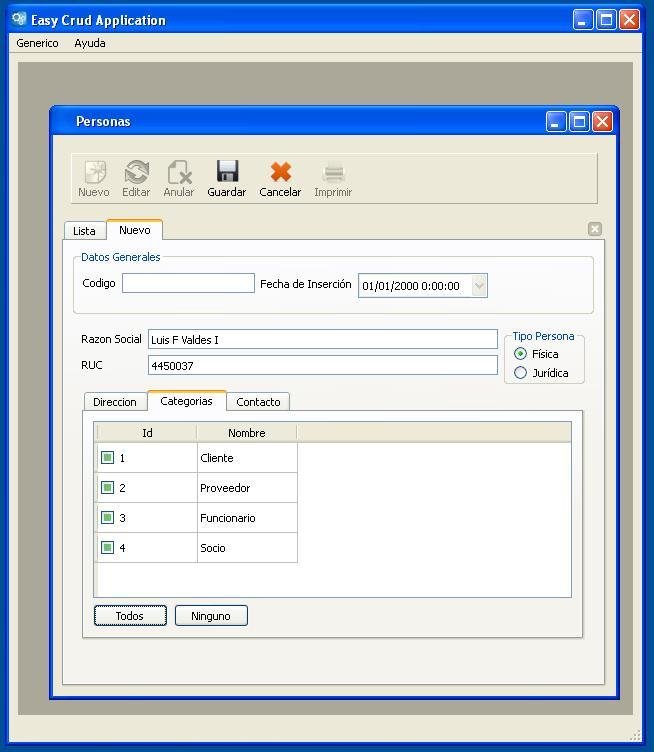The height and width of the screenshot is (752, 654).
Task: Click the Editar refresh-arrows icon
Action: point(137,172)
